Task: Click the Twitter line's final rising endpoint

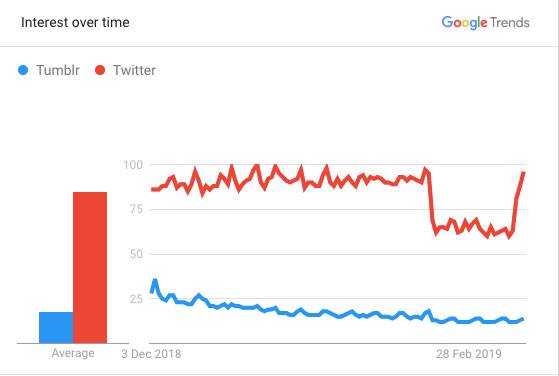Action: click(x=523, y=173)
